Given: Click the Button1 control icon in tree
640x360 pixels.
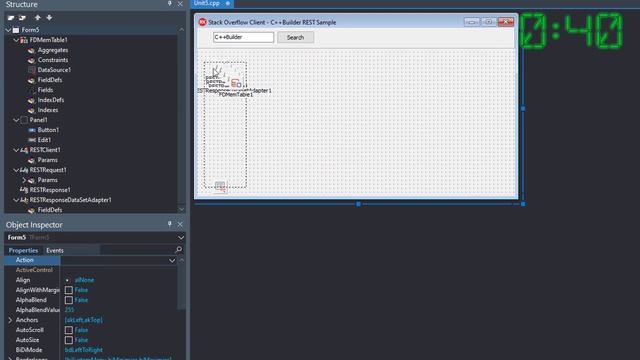Looking at the screenshot, I should tap(31, 130).
